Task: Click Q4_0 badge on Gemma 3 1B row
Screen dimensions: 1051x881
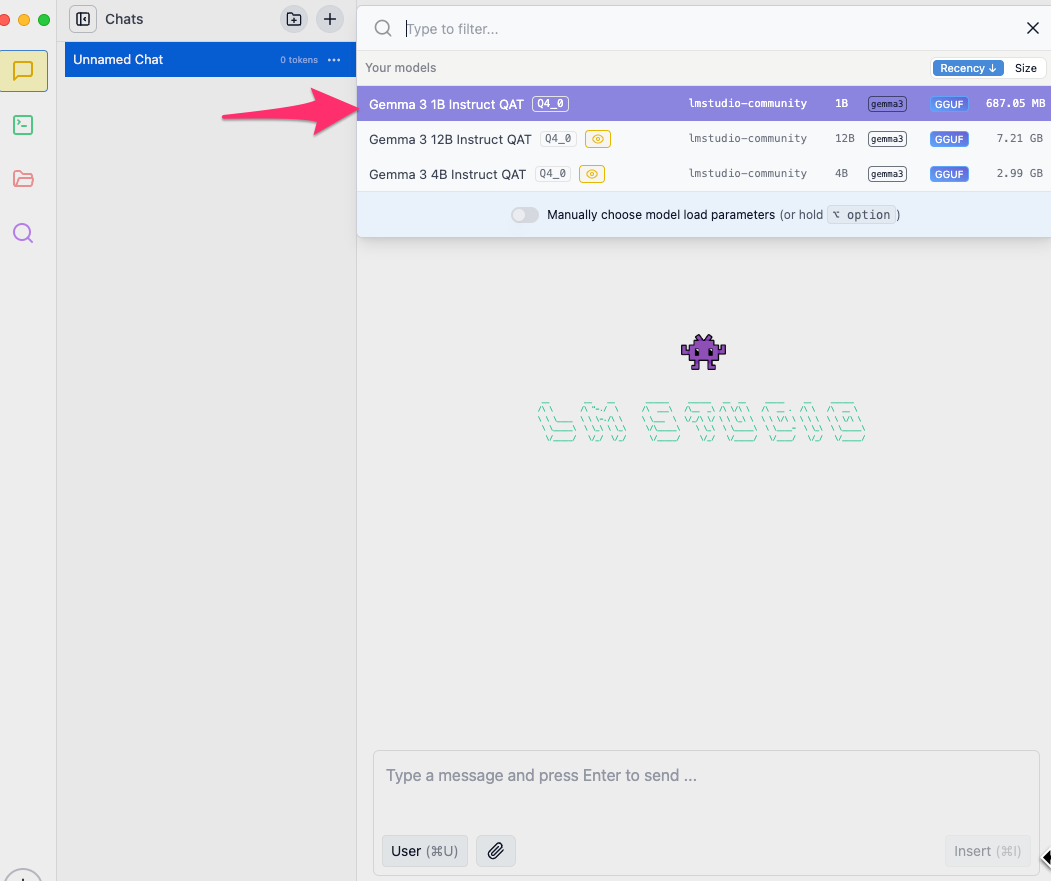Action: coord(550,104)
